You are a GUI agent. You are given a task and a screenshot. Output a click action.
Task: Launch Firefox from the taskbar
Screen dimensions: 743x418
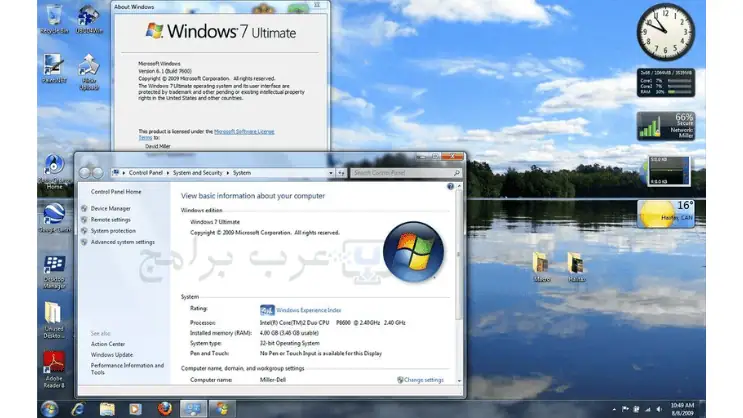coord(164,409)
